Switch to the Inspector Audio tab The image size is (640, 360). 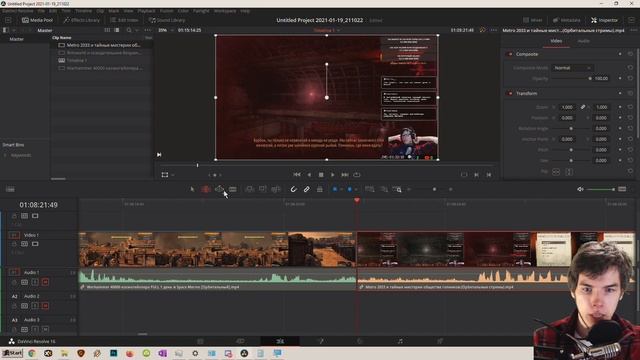coord(583,41)
